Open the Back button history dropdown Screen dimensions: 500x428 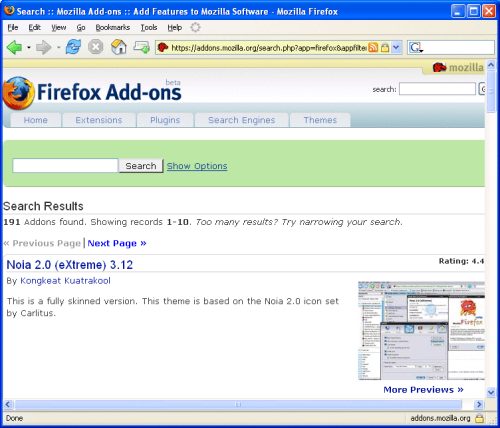(29, 48)
